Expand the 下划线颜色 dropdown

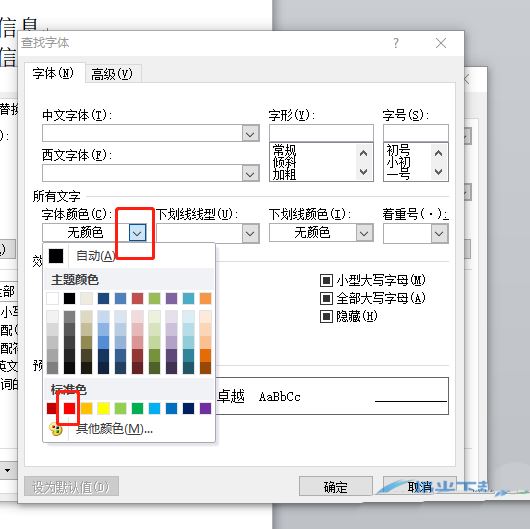pyautogui.click(x=364, y=233)
